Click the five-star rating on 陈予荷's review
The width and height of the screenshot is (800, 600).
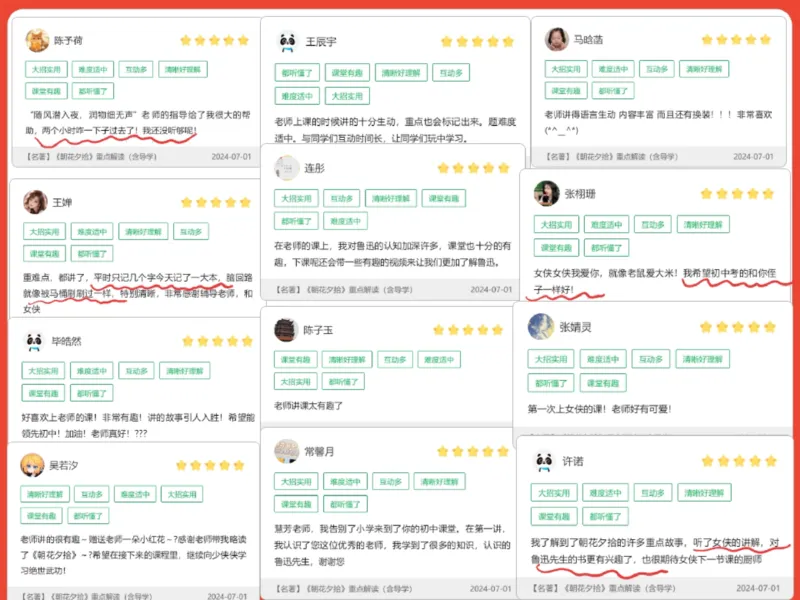[x=214, y=40]
